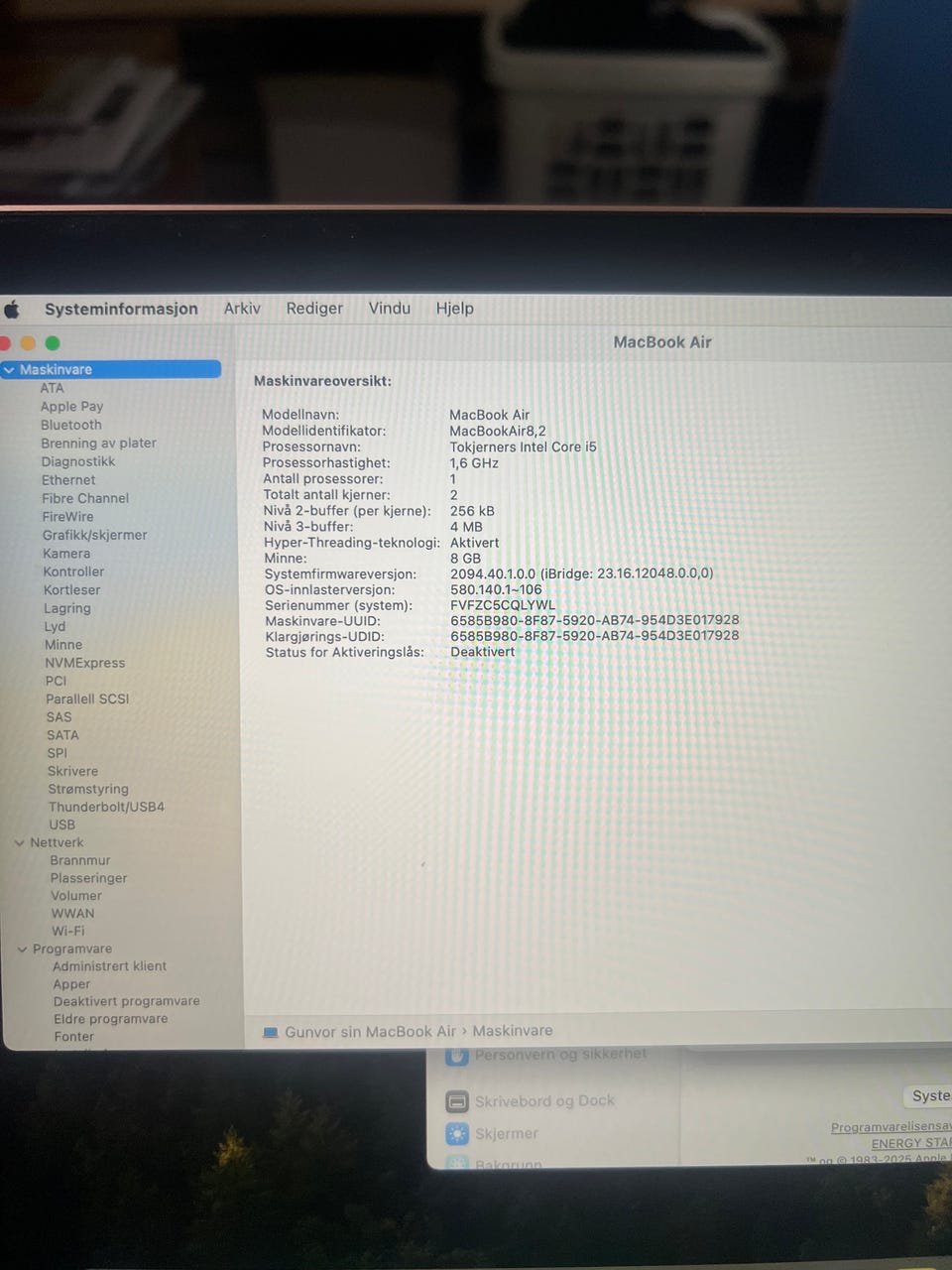This screenshot has width=952, height=1270.
Task: Select Minne in the sidebar
Action: 63,645
